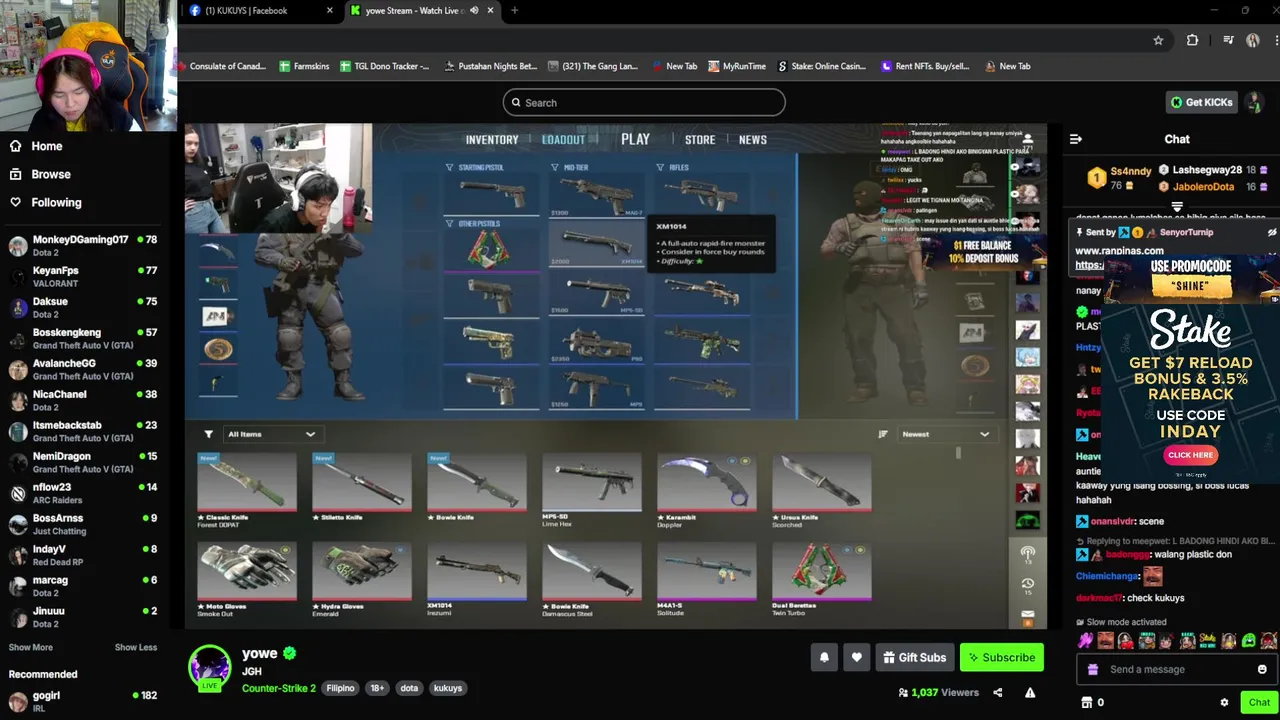Screen dimensions: 1280x720
Task: Click the verified badge next to yowe
Action: [x=289, y=653]
